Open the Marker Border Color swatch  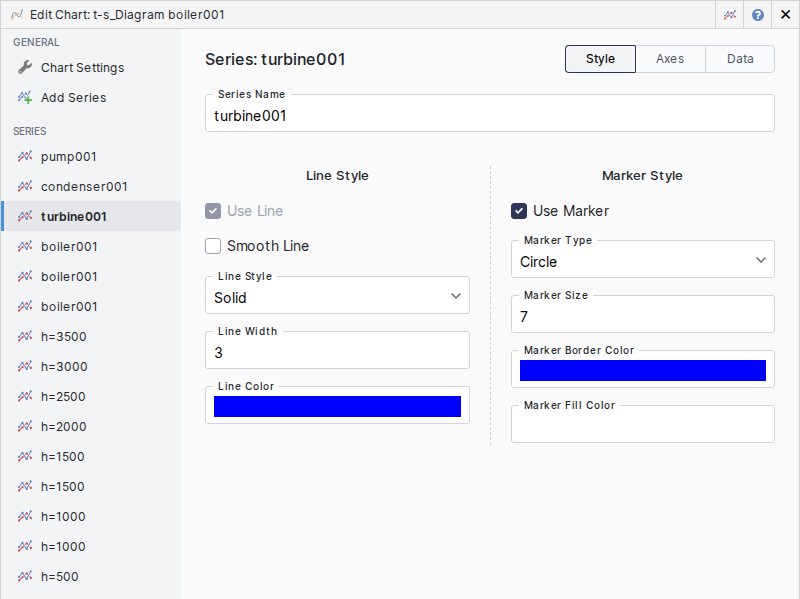[x=642, y=371]
